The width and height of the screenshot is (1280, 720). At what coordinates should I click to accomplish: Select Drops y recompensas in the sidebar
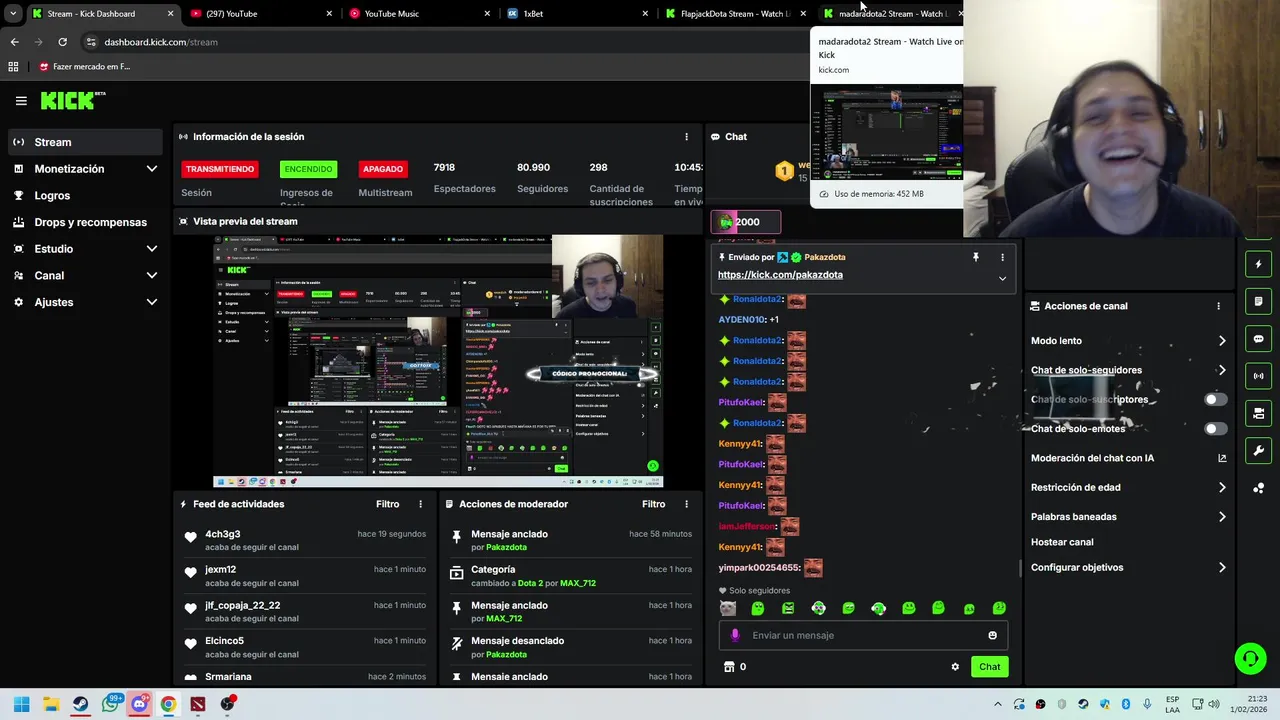click(85, 222)
